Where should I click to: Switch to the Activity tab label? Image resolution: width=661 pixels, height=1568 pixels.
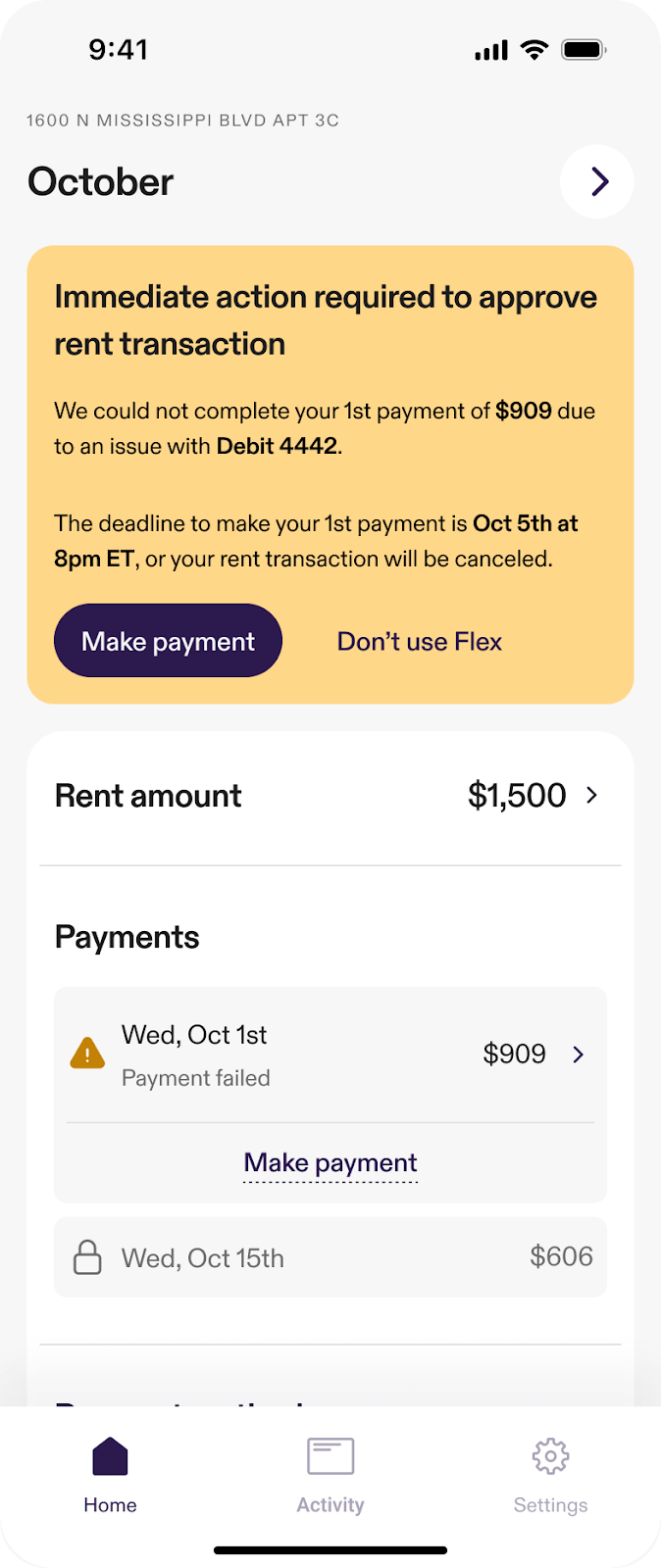330,1505
